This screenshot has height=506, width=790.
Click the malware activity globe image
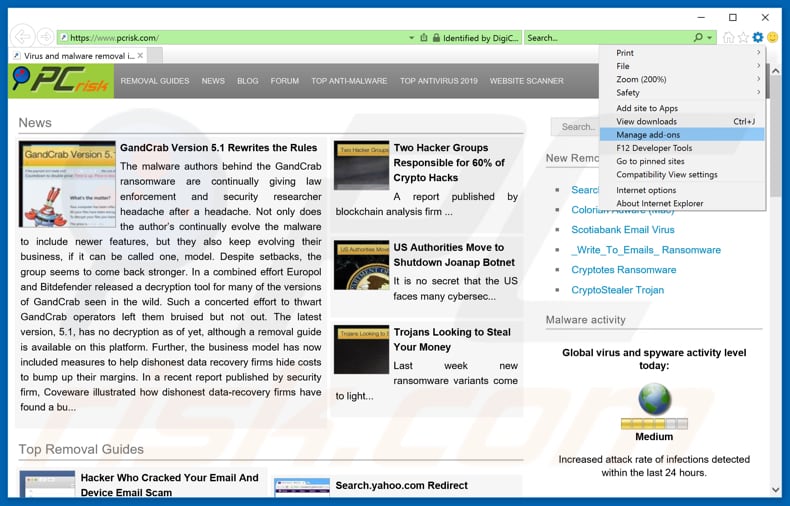[x=654, y=399]
